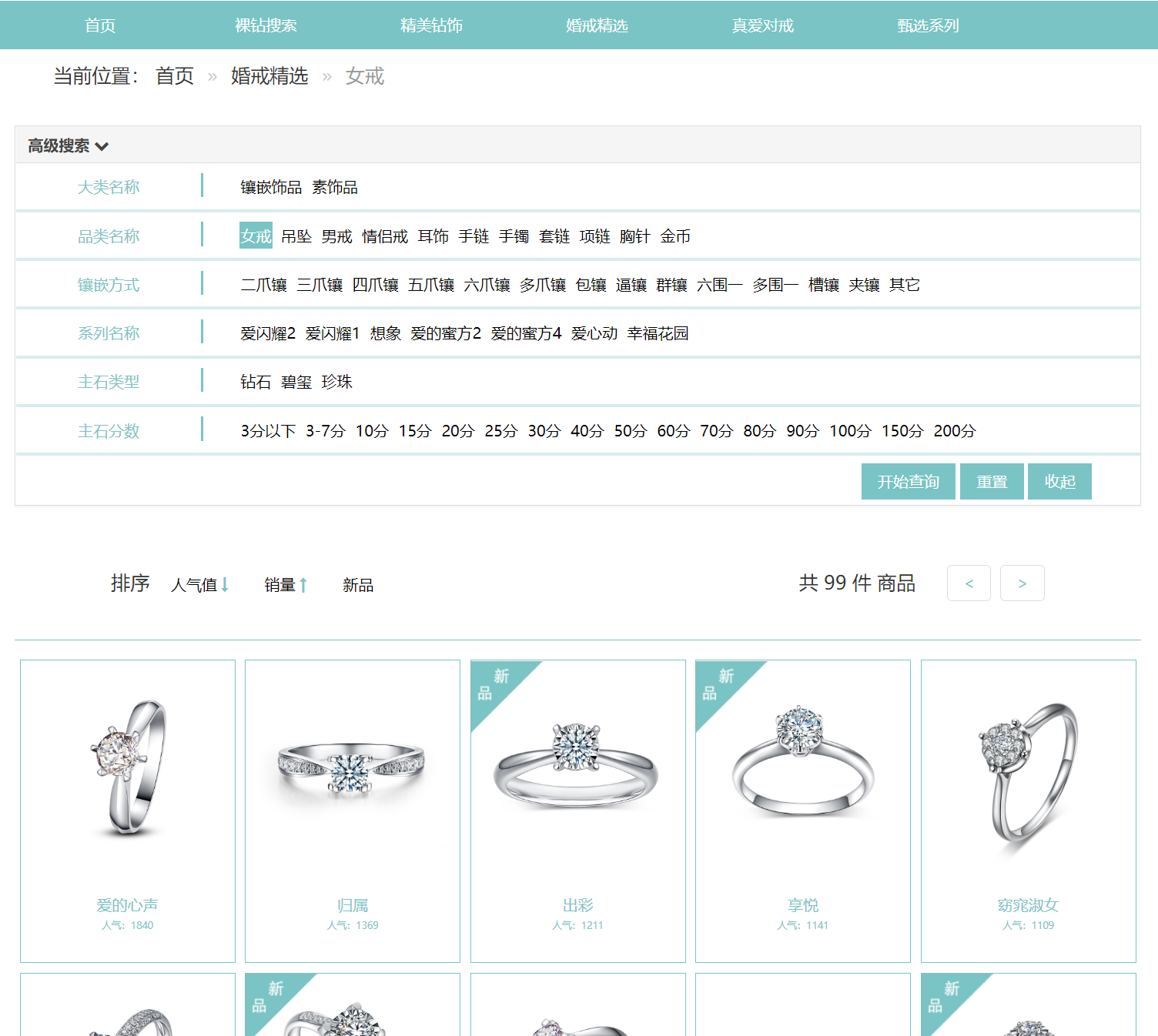Open the 归属 ring thumbnail

tap(353, 768)
